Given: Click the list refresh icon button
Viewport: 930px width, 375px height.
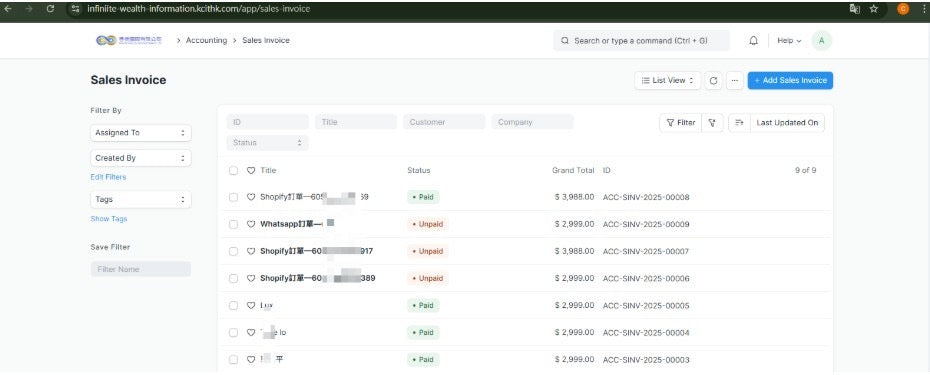Looking at the screenshot, I should 714,81.
